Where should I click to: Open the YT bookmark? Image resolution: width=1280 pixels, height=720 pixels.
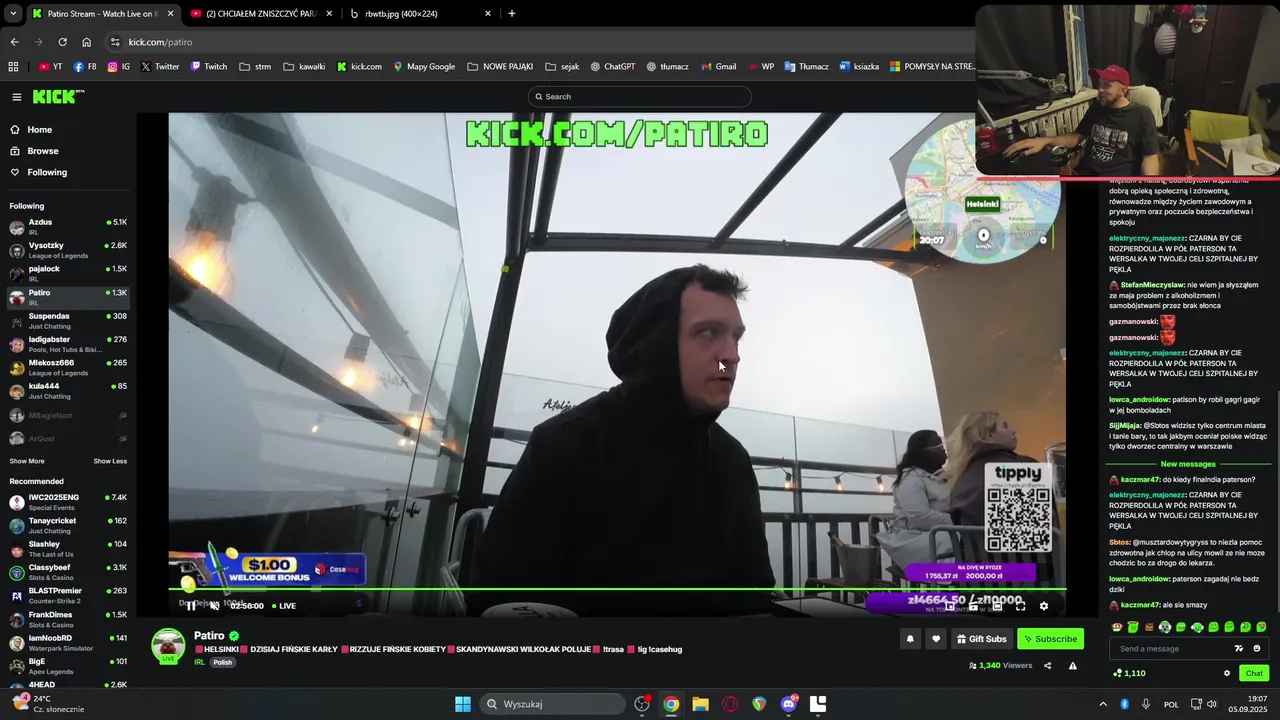[x=50, y=67]
